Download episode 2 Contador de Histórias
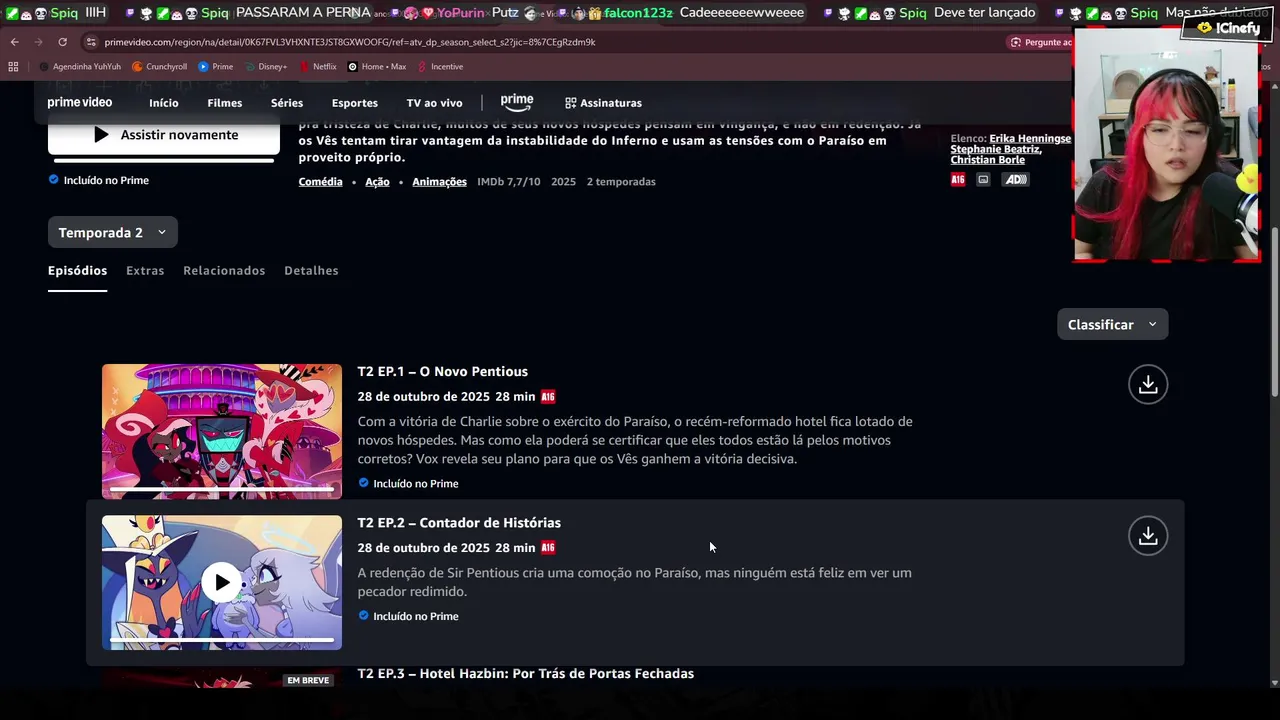Viewport: 1280px width, 720px height. tap(1148, 536)
